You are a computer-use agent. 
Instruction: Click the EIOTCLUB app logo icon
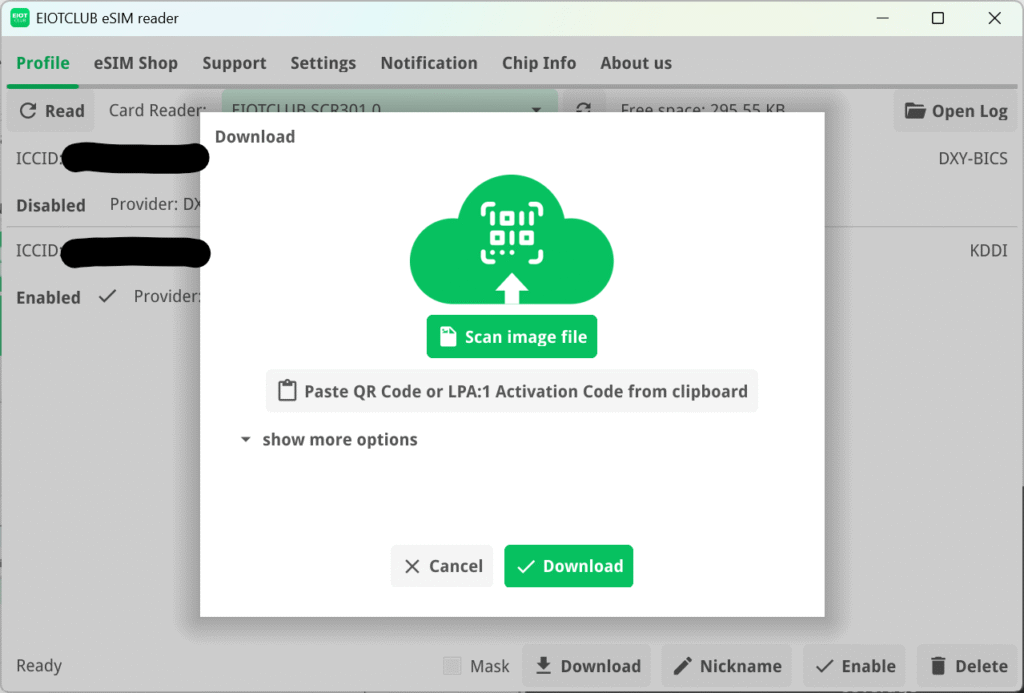tap(20, 18)
